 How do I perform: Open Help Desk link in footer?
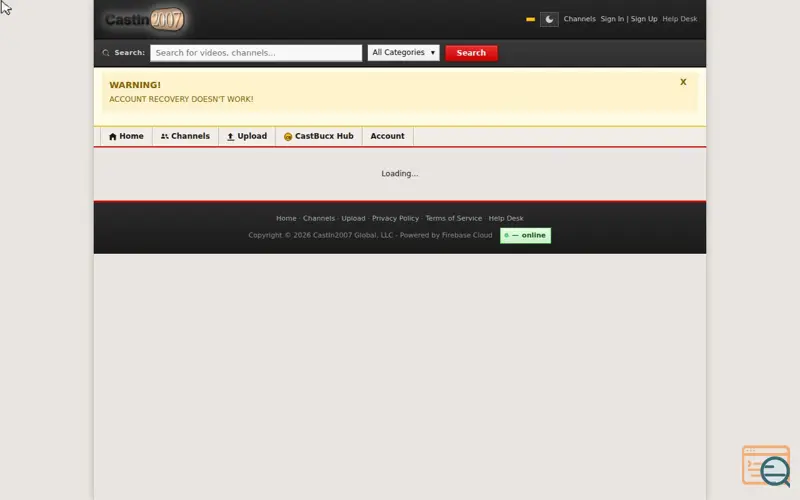coord(506,218)
